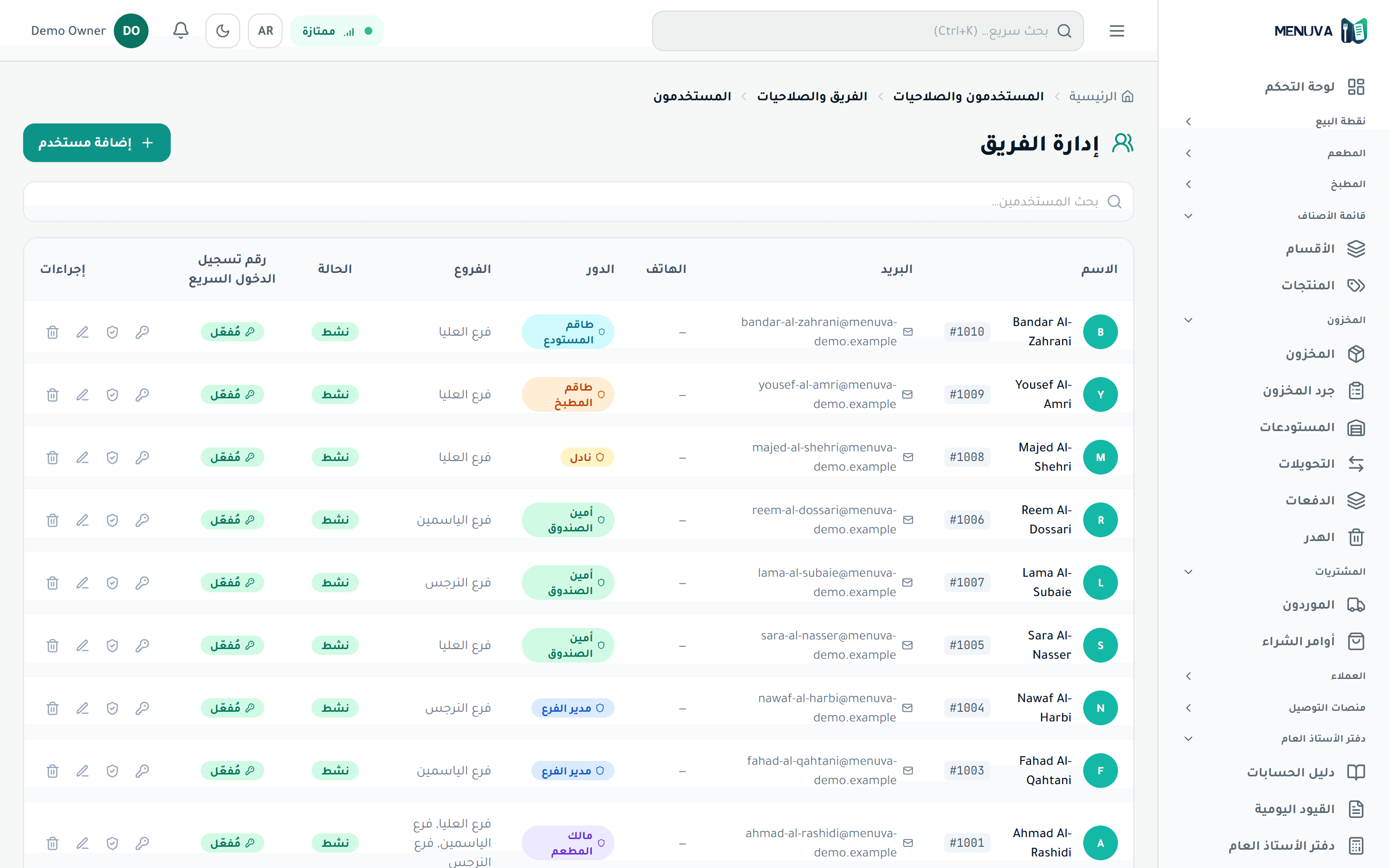Screen dimensions: 1389x868
Task: Open دليل الحسابات in sidebar
Action: click(x=1274, y=772)
